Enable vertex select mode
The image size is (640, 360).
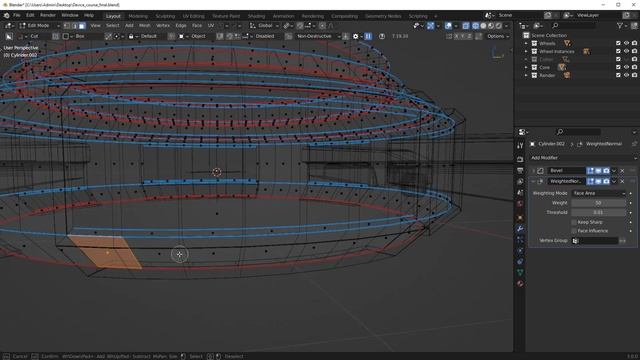point(67,26)
